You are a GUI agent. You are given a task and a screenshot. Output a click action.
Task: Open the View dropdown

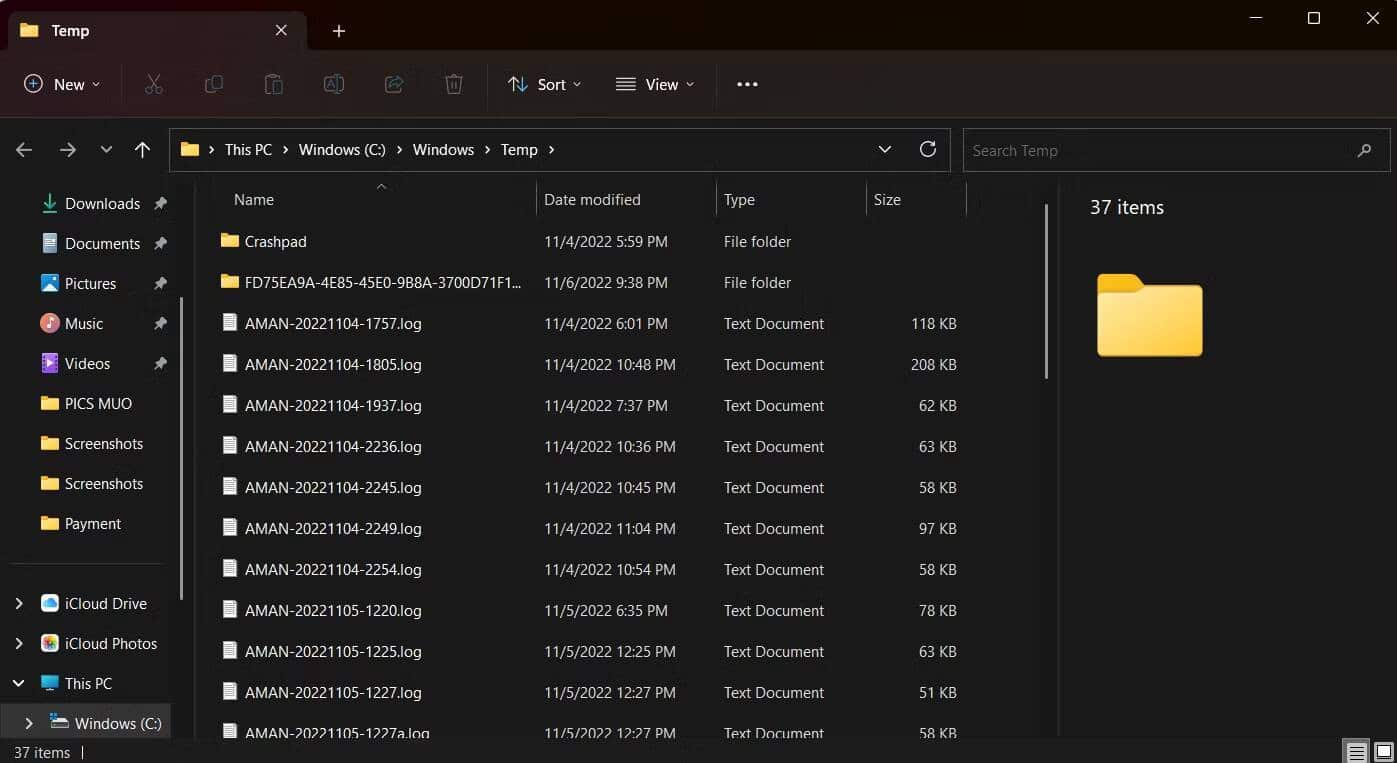655,84
